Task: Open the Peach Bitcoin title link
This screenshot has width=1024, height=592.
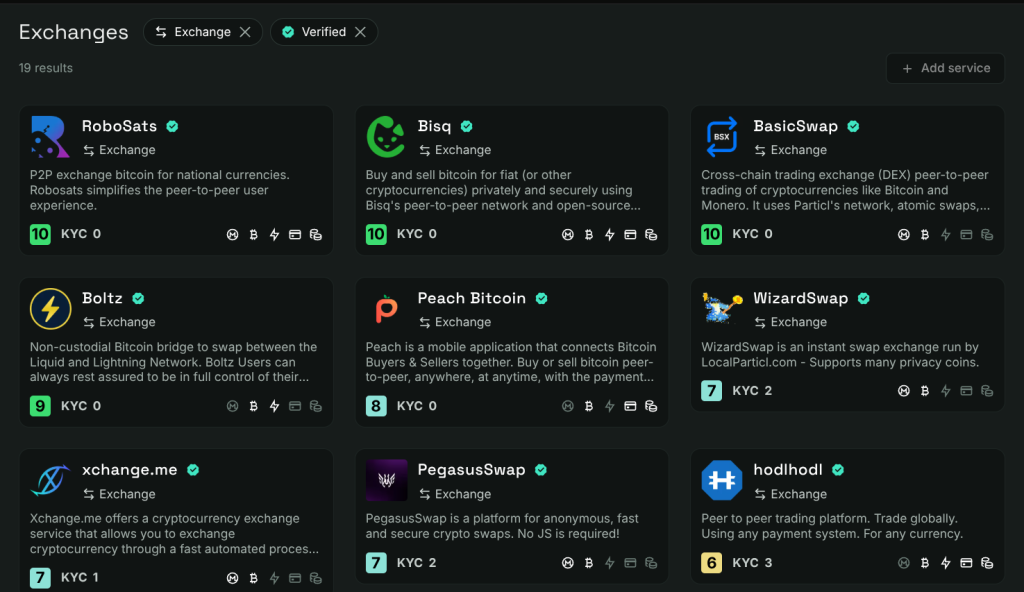Action: (471, 298)
